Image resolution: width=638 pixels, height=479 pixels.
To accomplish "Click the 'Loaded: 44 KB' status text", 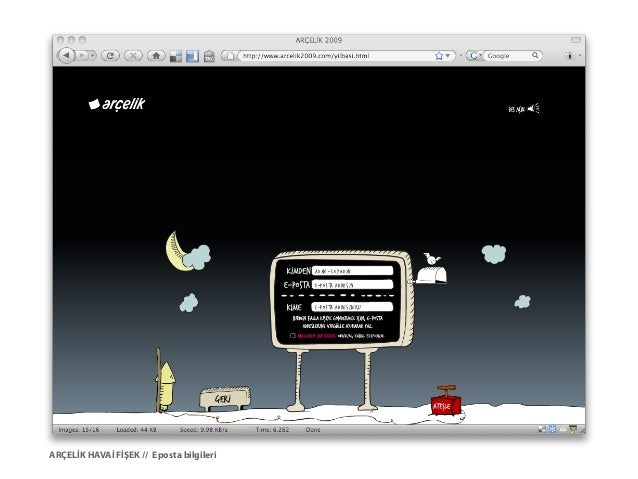I will click(x=136, y=430).
